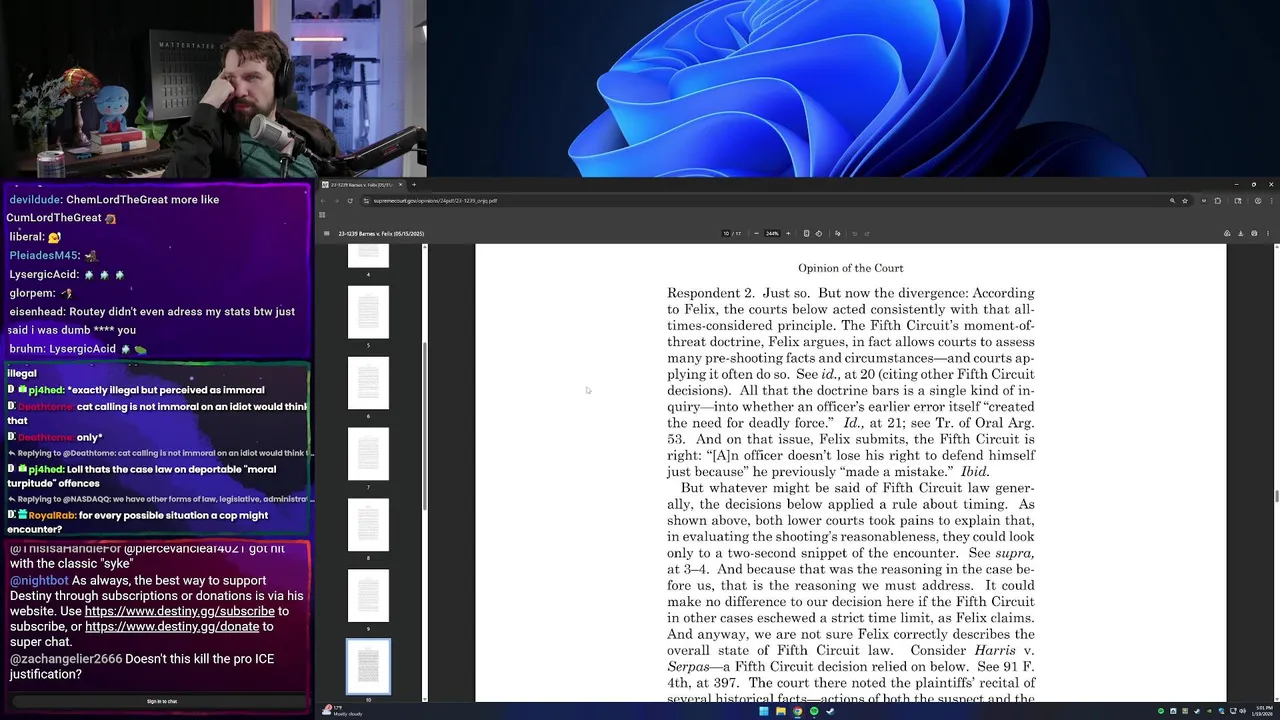Open PDF viewer more actions menu
Image resolution: width=1280 pixels, height=720 pixels.
[1268, 234]
